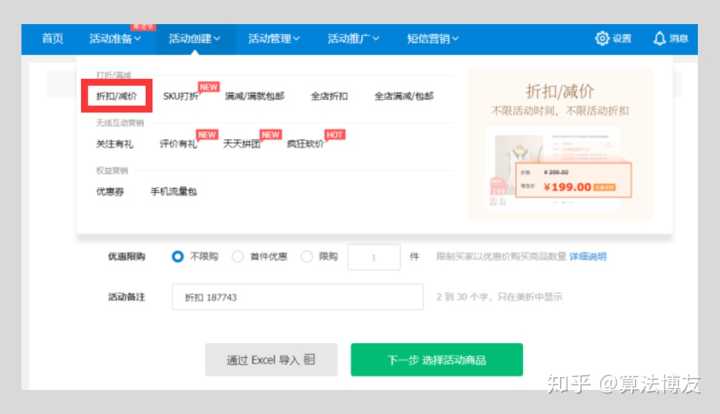Expand the 活动管理 dropdown menu
This screenshot has height=414, width=720.
pyautogui.click(x=273, y=39)
